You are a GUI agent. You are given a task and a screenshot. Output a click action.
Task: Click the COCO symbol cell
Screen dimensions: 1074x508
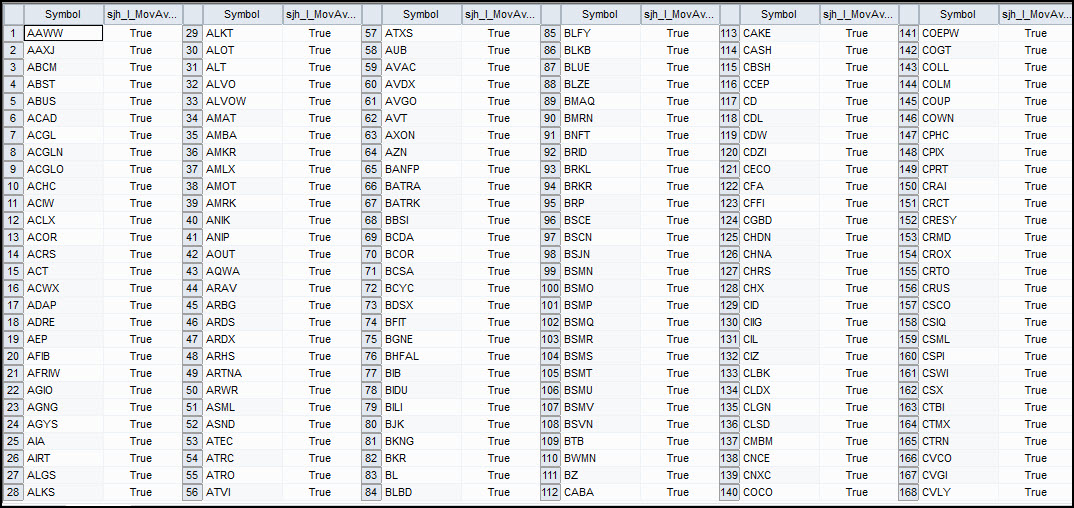779,492
